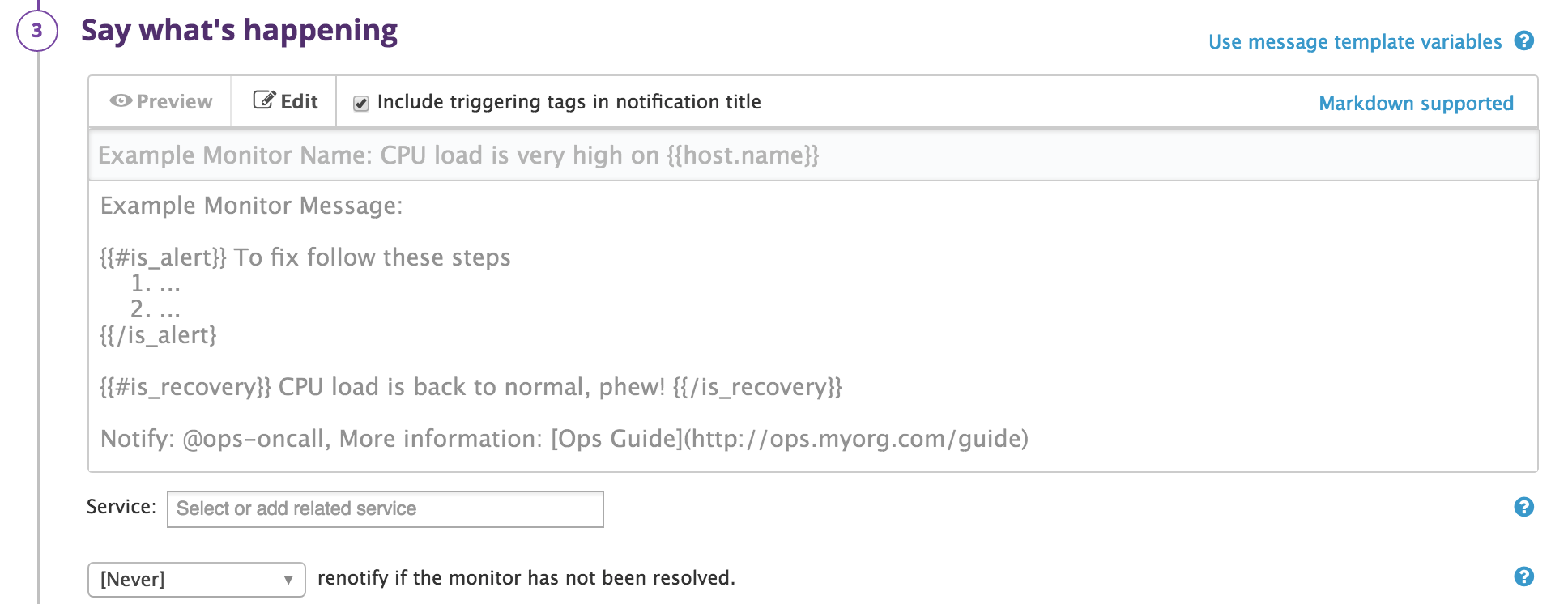Click the 'Say what's happening' heading
This screenshot has width=1568, height=604.
(x=239, y=31)
